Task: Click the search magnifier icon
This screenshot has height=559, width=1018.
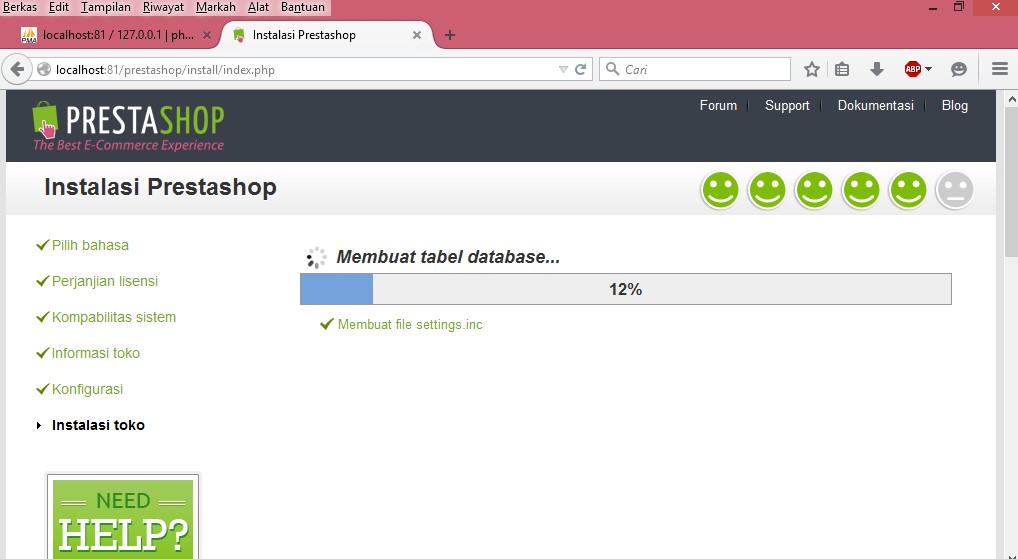Action: [x=612, y=69]
